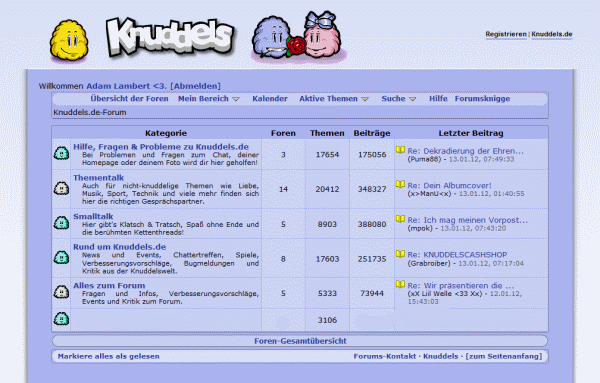The width and height of the screenshot is (600, 383).
Task: Open the Smalltalk category
Action: click(x=93, y=217)
